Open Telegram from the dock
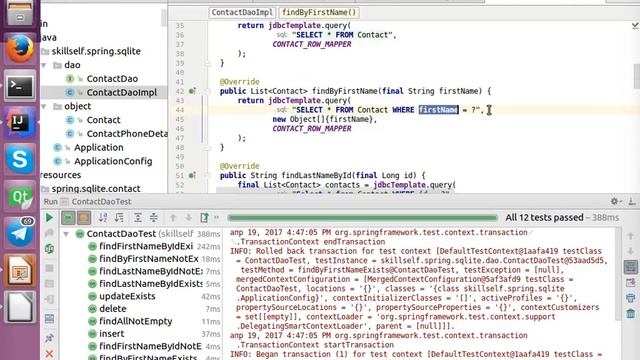This screenshot has height=360, width=640. click(20, 233)
